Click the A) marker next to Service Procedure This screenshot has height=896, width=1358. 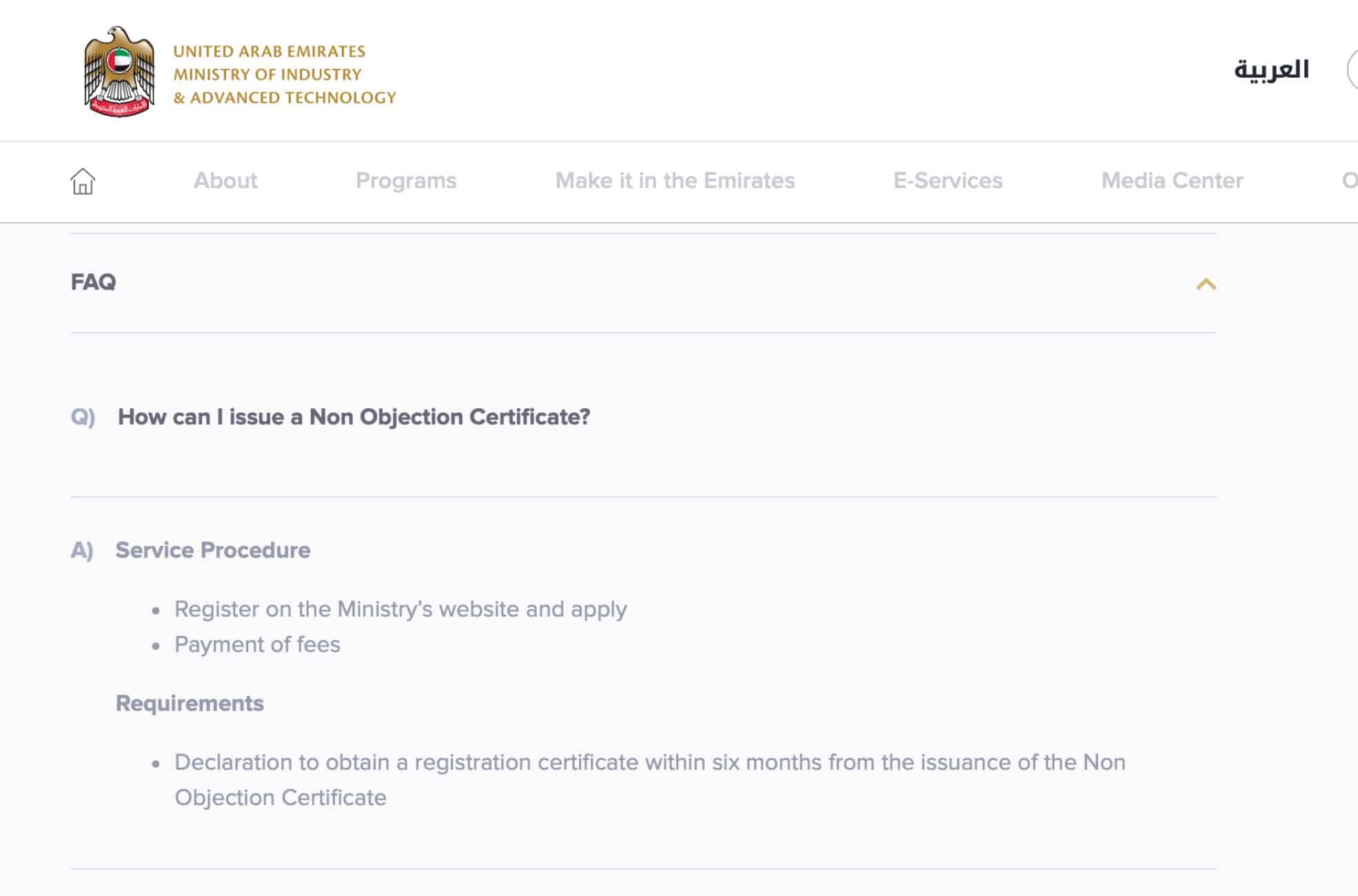tap(83, 549)
